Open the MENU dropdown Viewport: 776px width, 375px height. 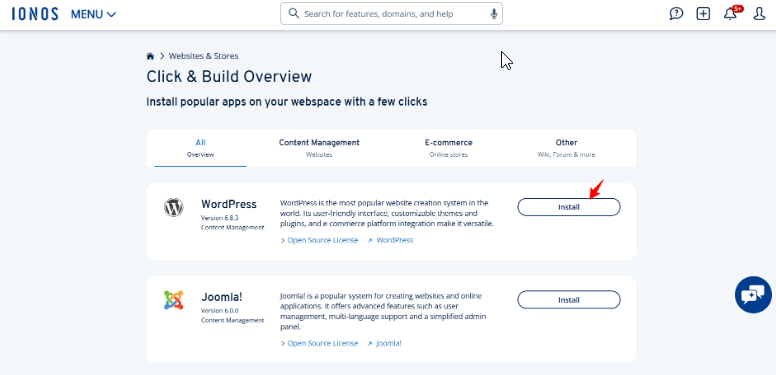pos(94,14)
